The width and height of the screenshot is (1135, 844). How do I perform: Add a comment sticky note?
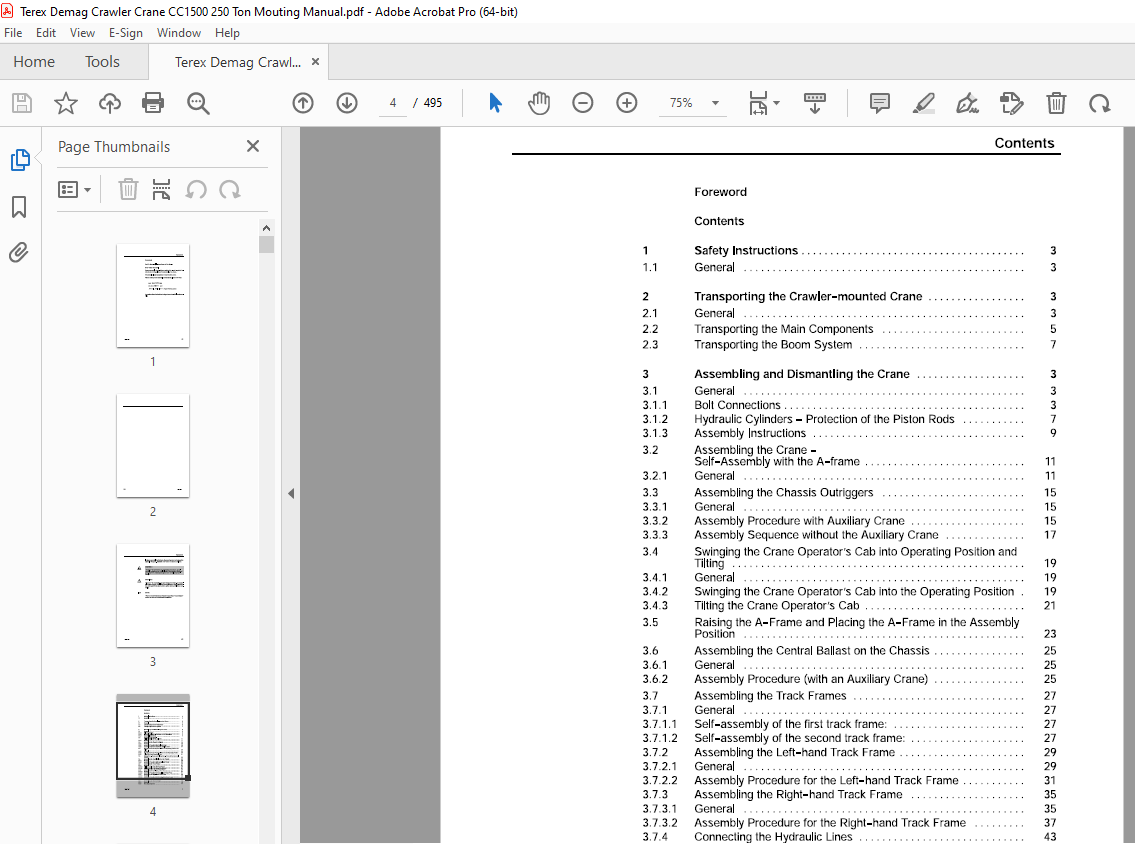pos(879,104)
